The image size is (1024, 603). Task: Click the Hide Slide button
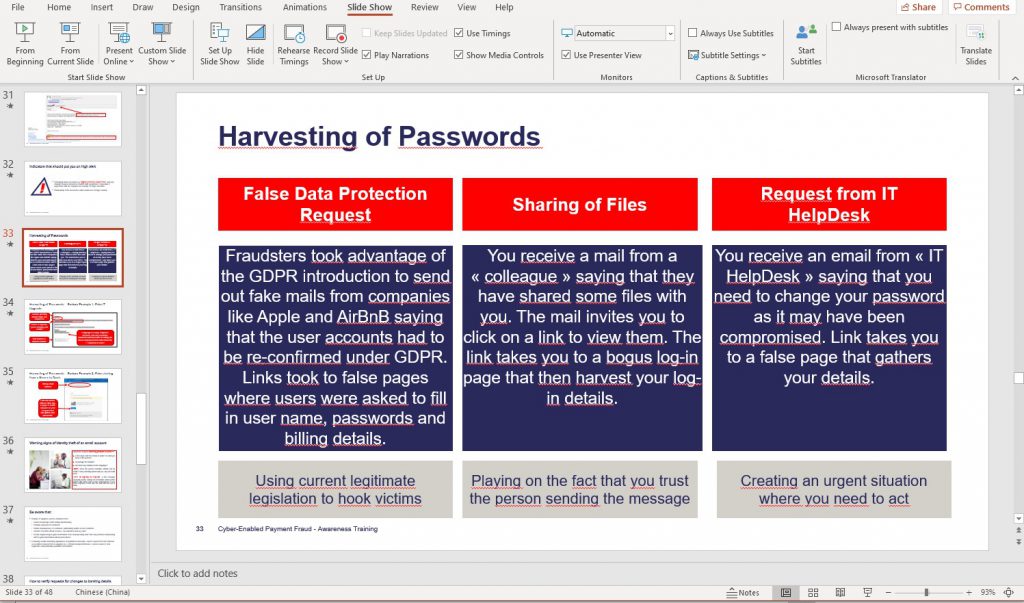(x=255, y=44)
